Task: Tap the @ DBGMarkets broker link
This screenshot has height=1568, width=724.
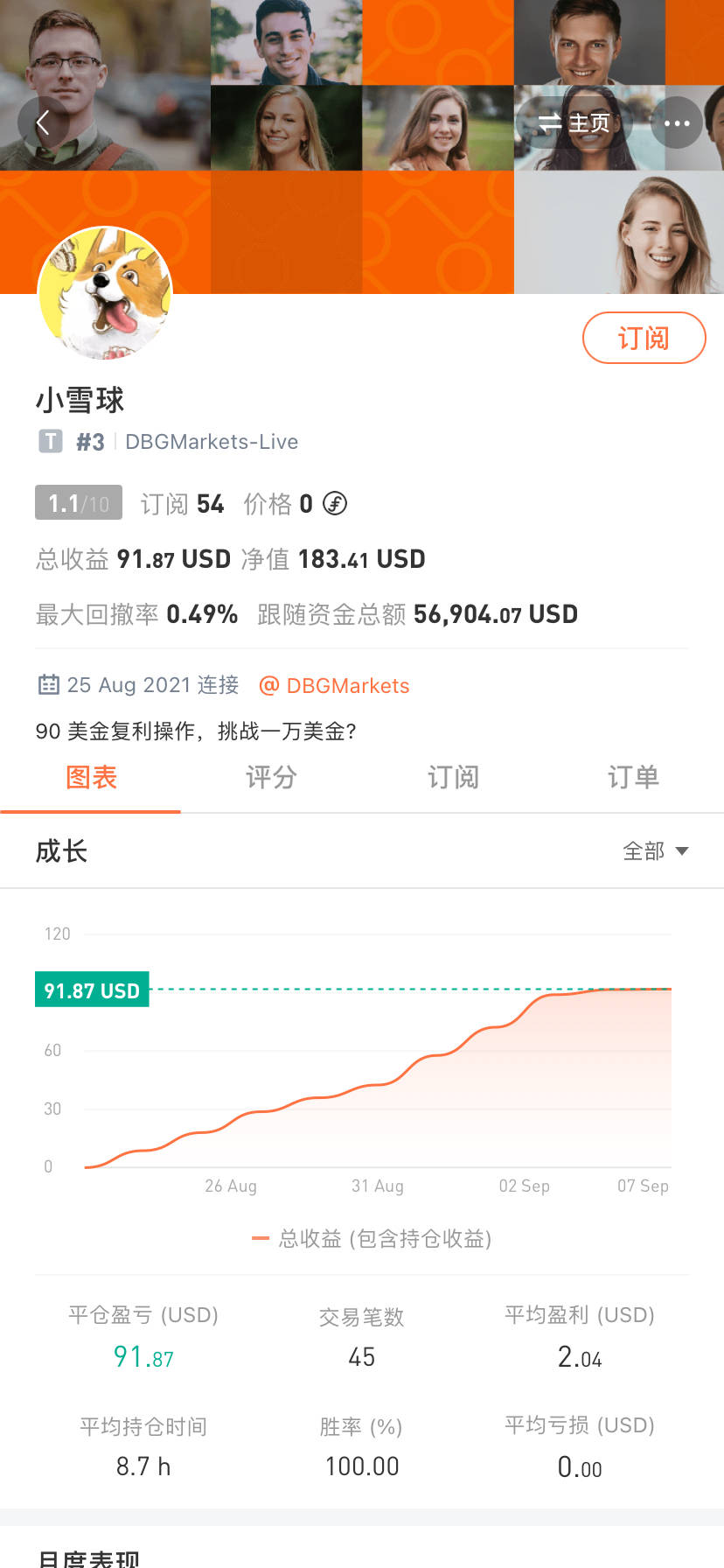Action: (x=335, y=685)
